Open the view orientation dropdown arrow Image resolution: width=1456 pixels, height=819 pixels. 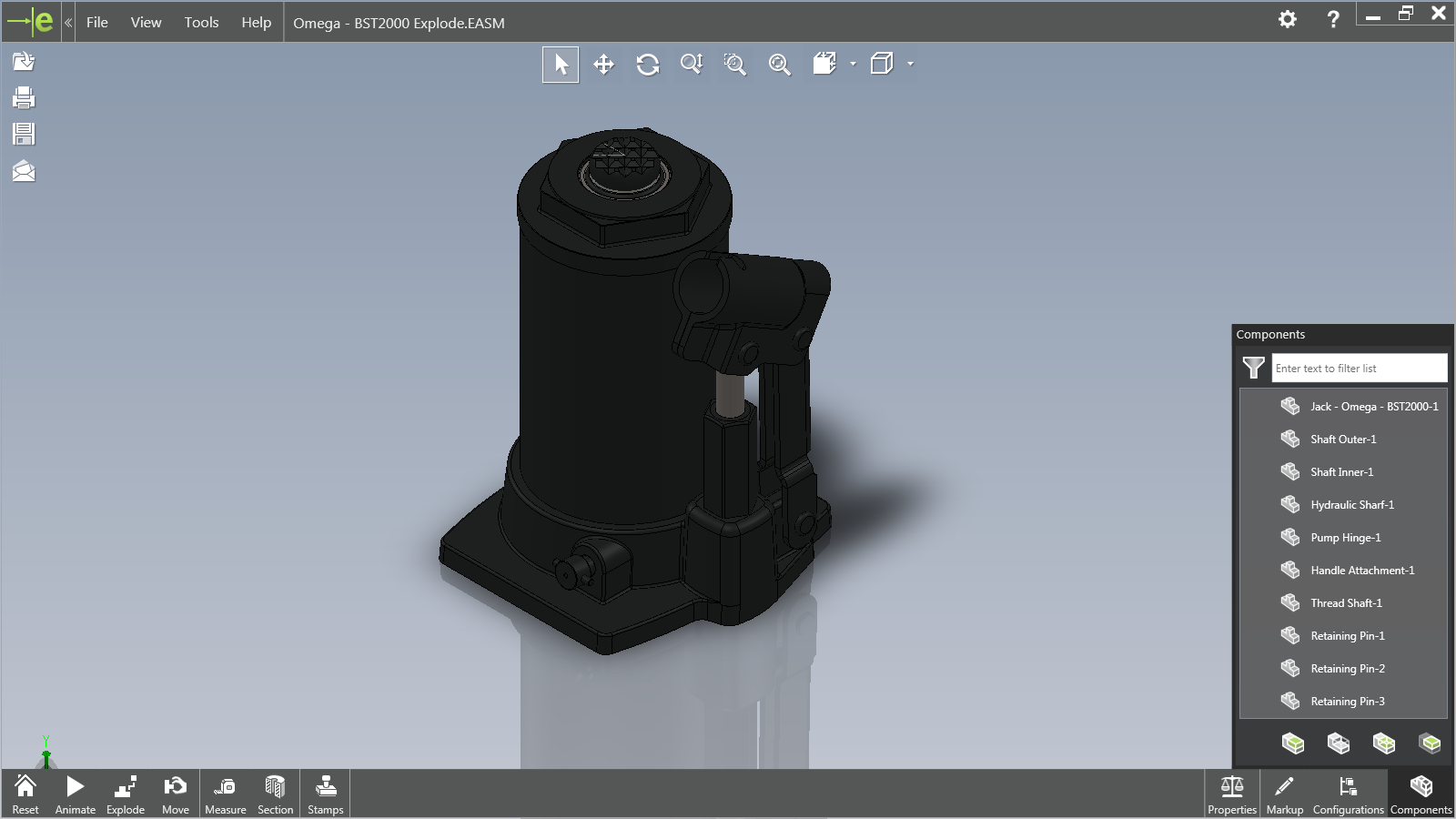coord(853,64)
